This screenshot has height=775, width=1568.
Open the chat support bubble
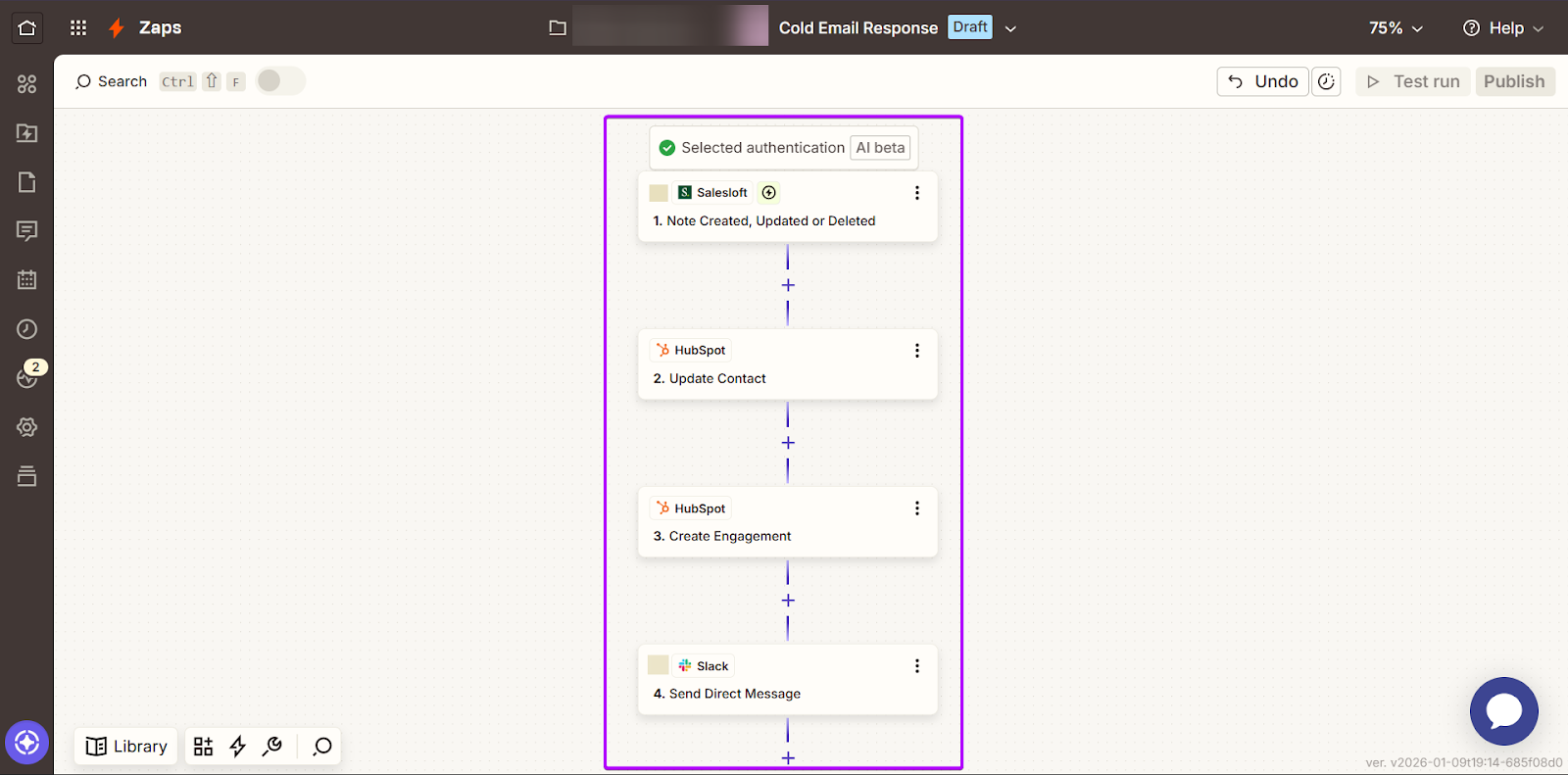click(x=1503, y=711)
